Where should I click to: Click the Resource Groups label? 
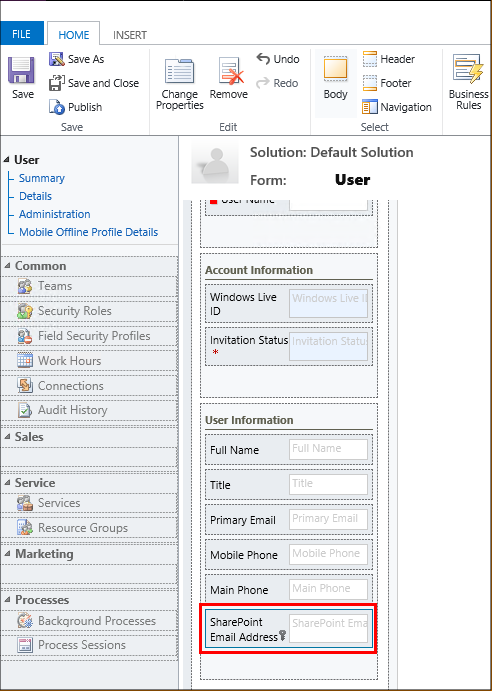[83, 528]
